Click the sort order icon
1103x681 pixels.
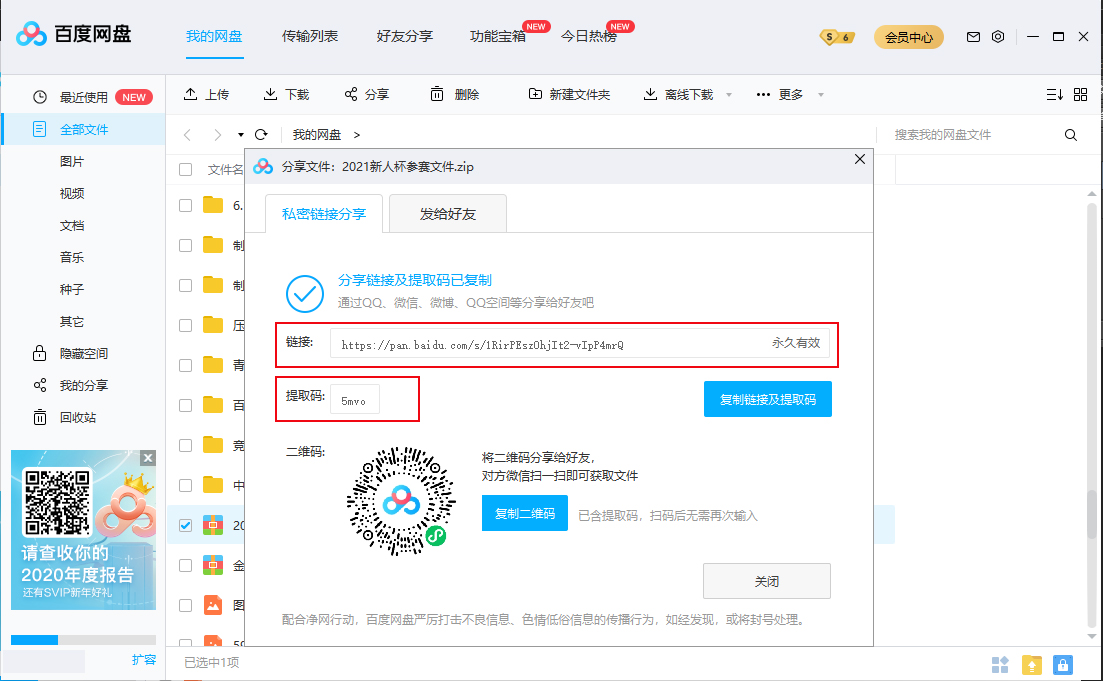pyautogui.click(x=1054, y=94)
